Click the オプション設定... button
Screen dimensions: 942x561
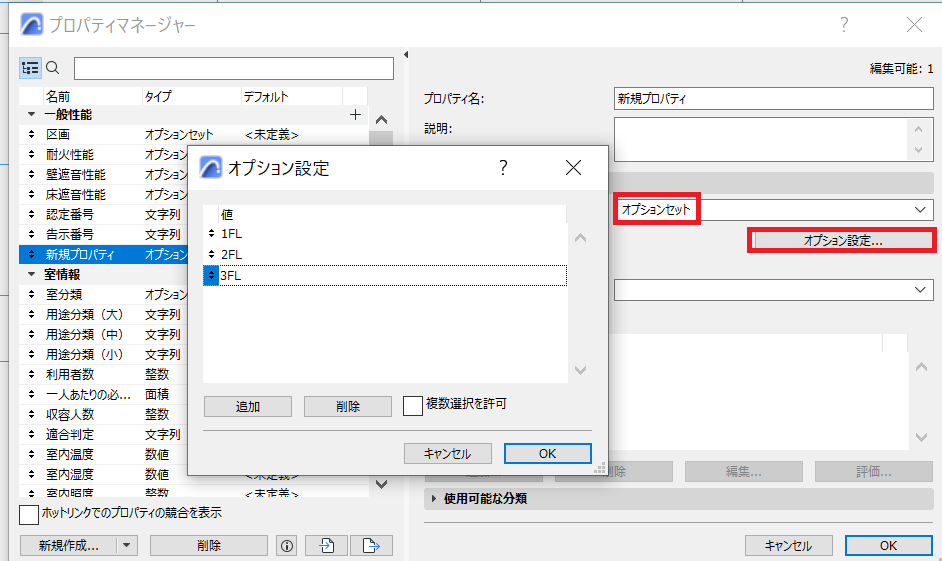point(843,240)
